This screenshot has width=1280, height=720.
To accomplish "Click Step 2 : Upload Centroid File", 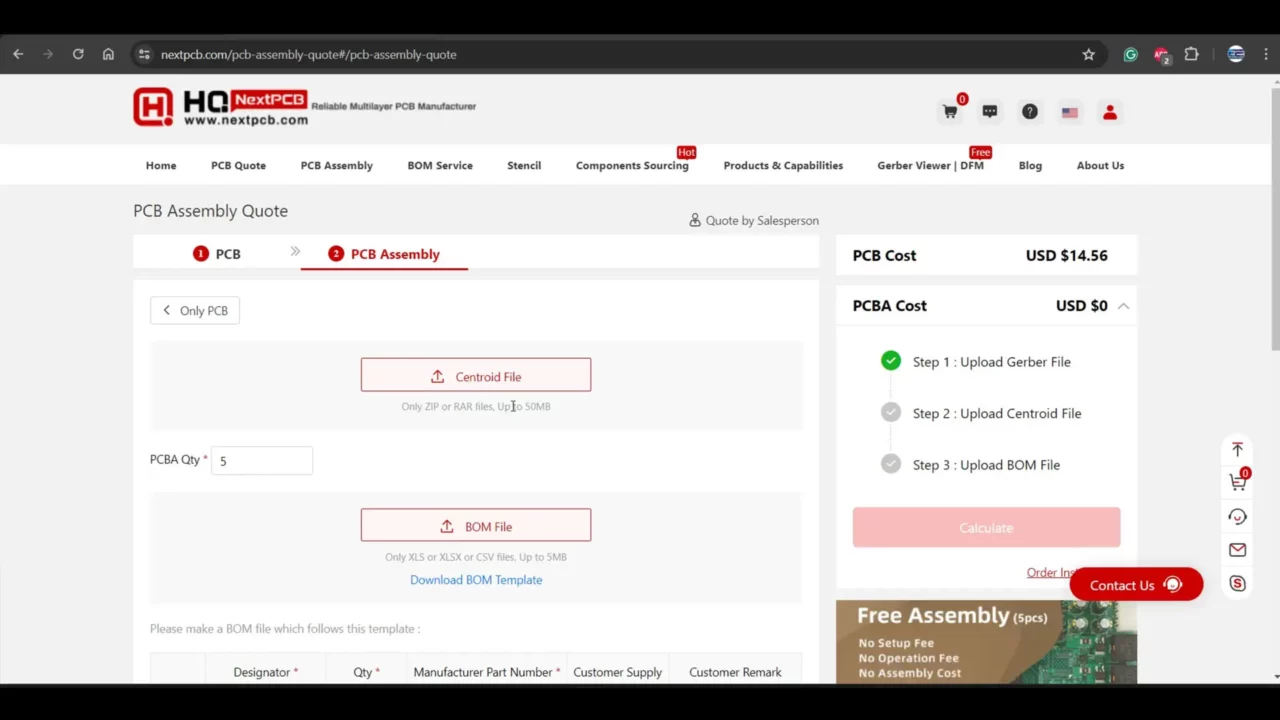I will [x=996, y=413].
